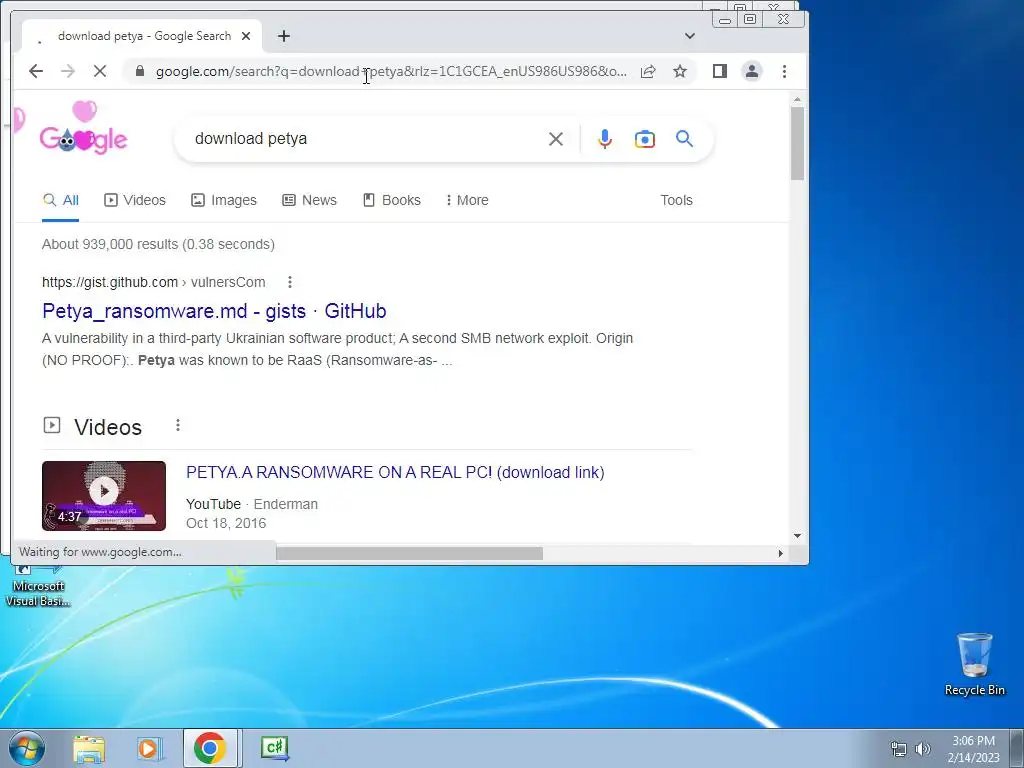
Task: Launch Windows Media Player from taskbar
Action: pos(149,748)
